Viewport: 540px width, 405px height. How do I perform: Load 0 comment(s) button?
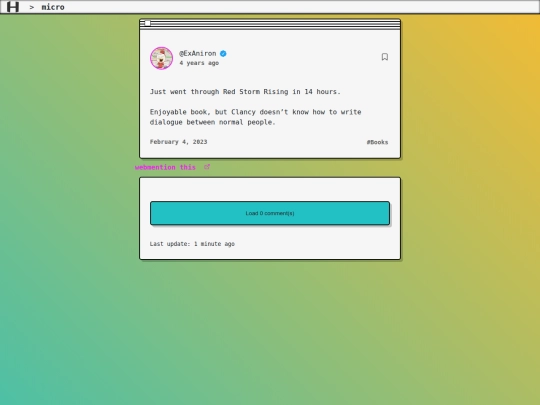[270, 213]
